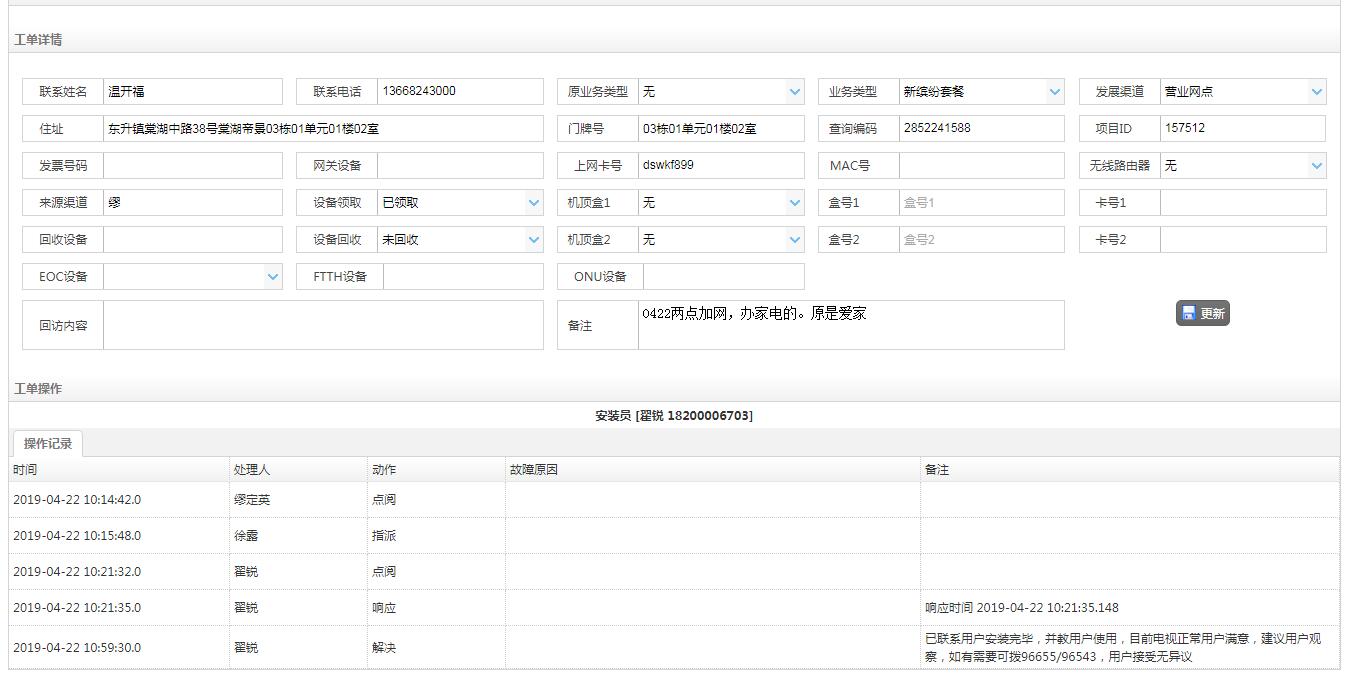The height and width of the screenshot is (674, 1348).
Task: Click the 备注 text area
Action: point(850,325)
